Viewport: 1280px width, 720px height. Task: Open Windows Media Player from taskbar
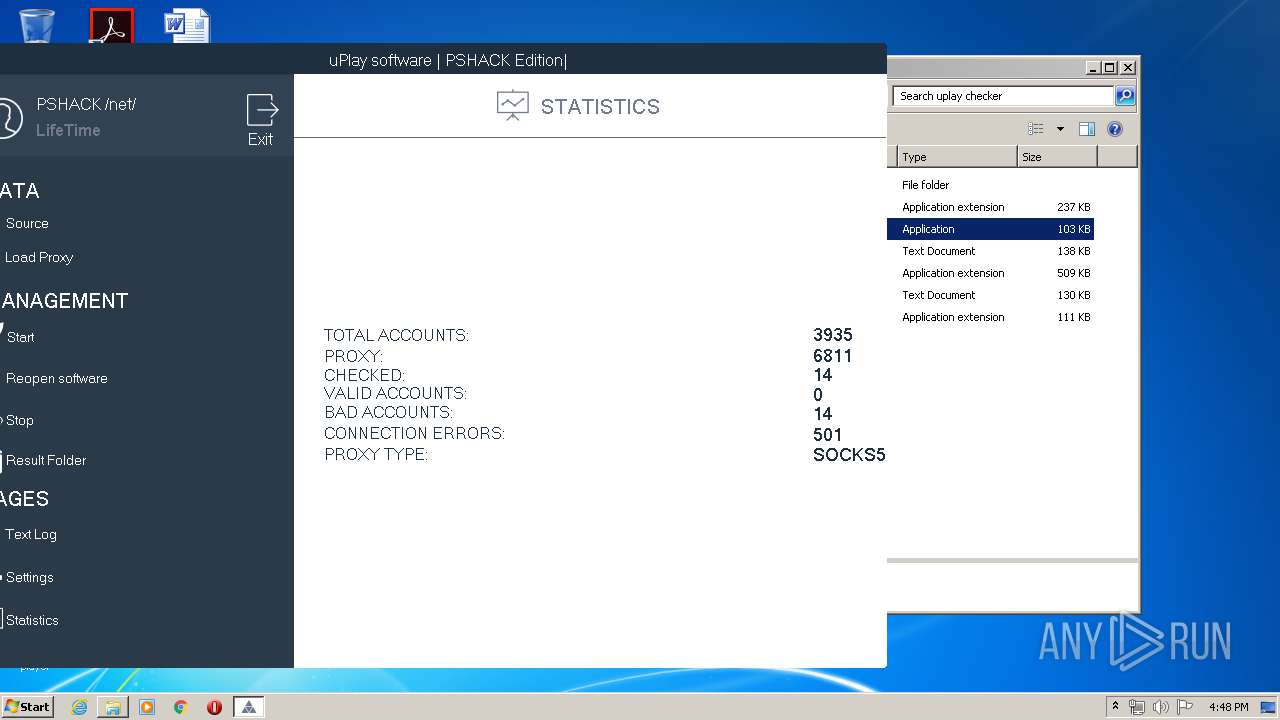tap(147, 707)
